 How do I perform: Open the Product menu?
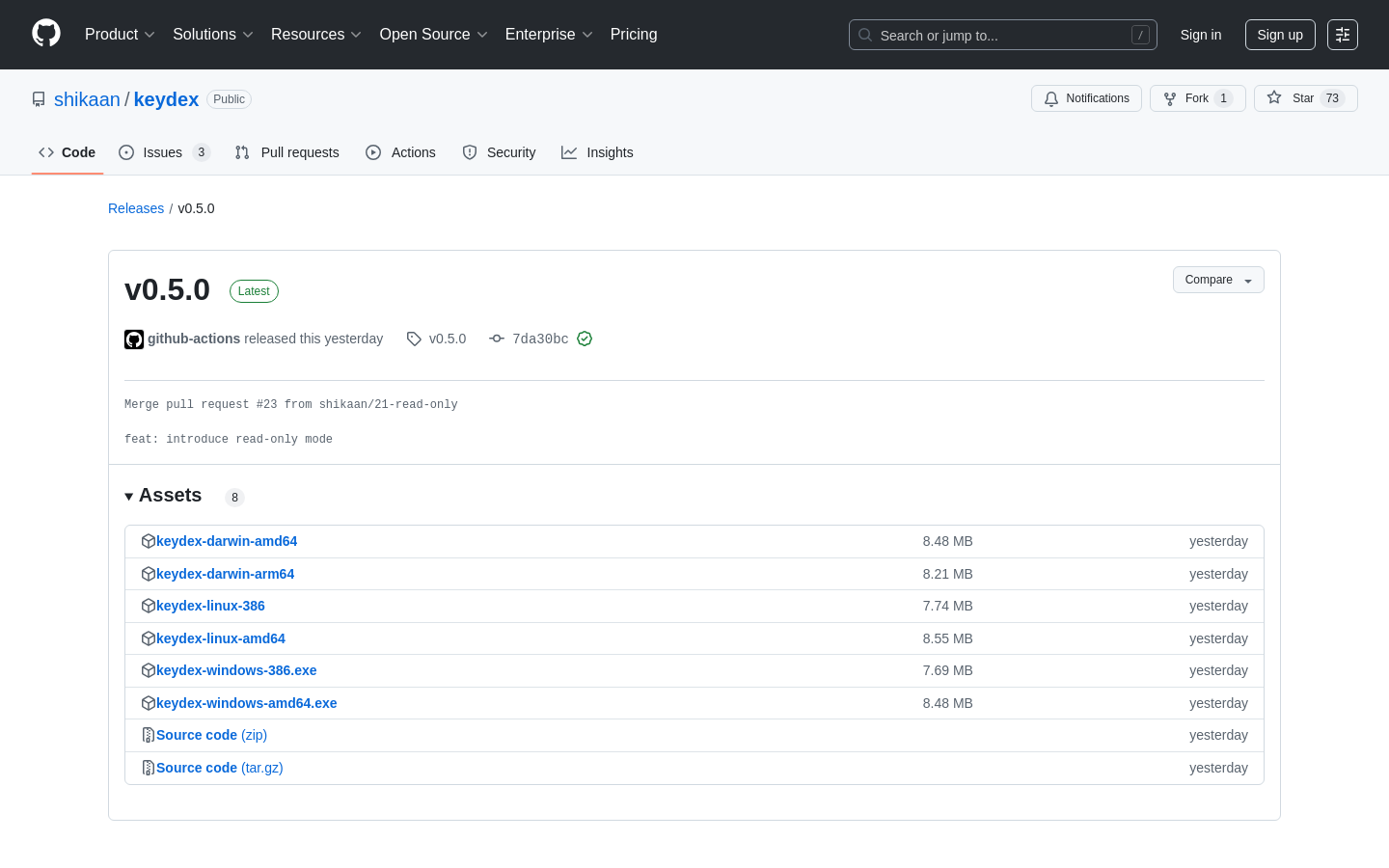tap(120, 35)
